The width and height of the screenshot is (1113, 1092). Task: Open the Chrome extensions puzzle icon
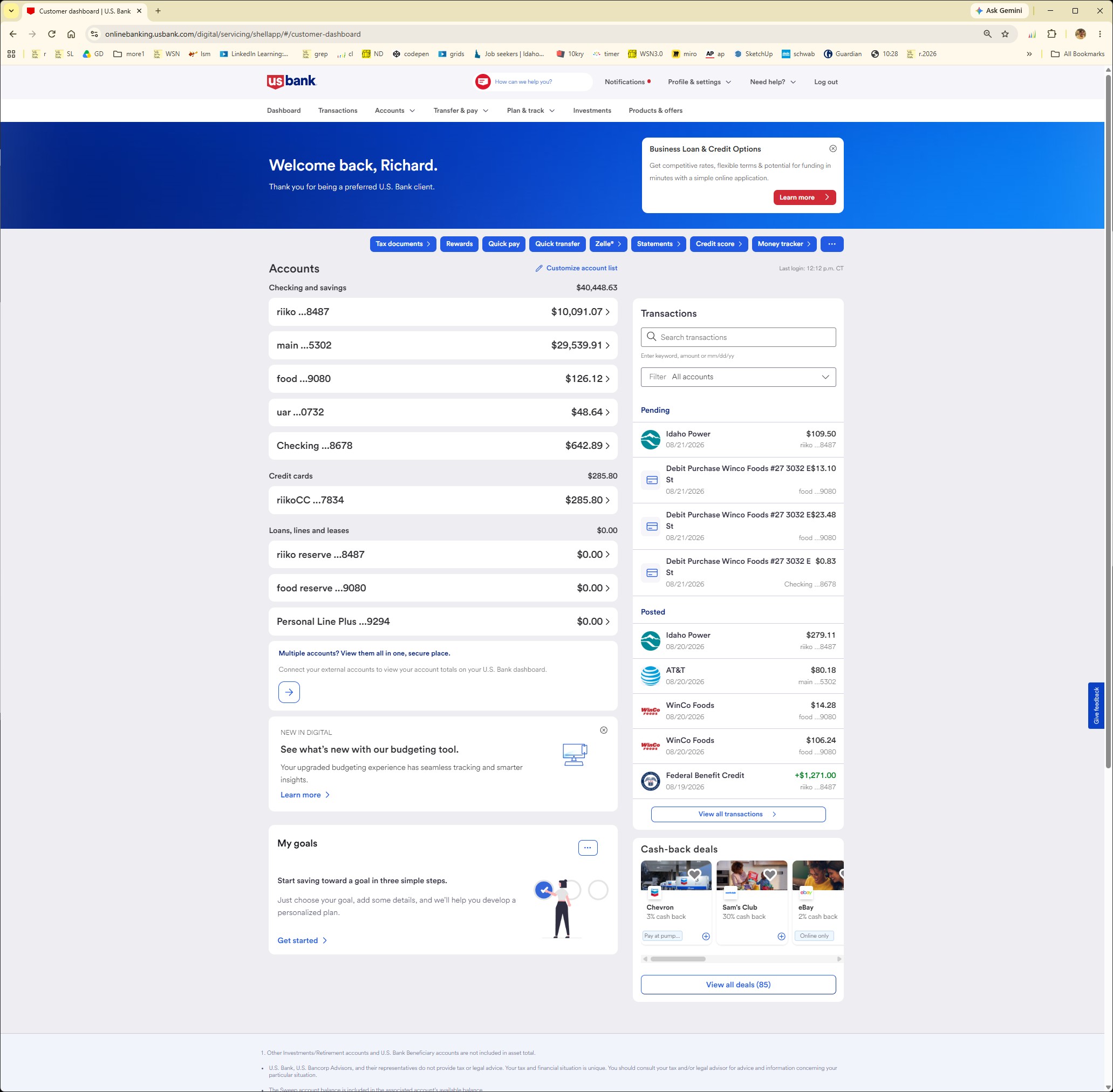click(x=1051, y=34)
